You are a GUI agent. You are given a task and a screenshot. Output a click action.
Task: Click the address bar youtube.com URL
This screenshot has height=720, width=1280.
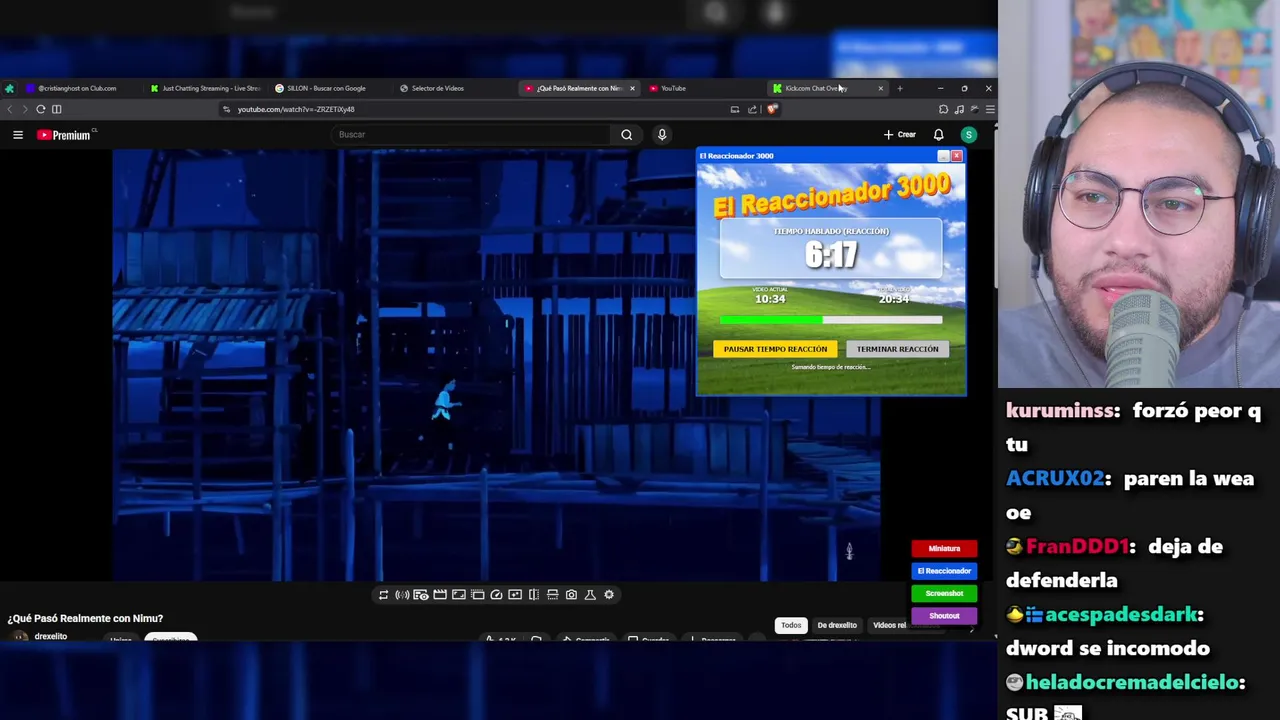296,109
